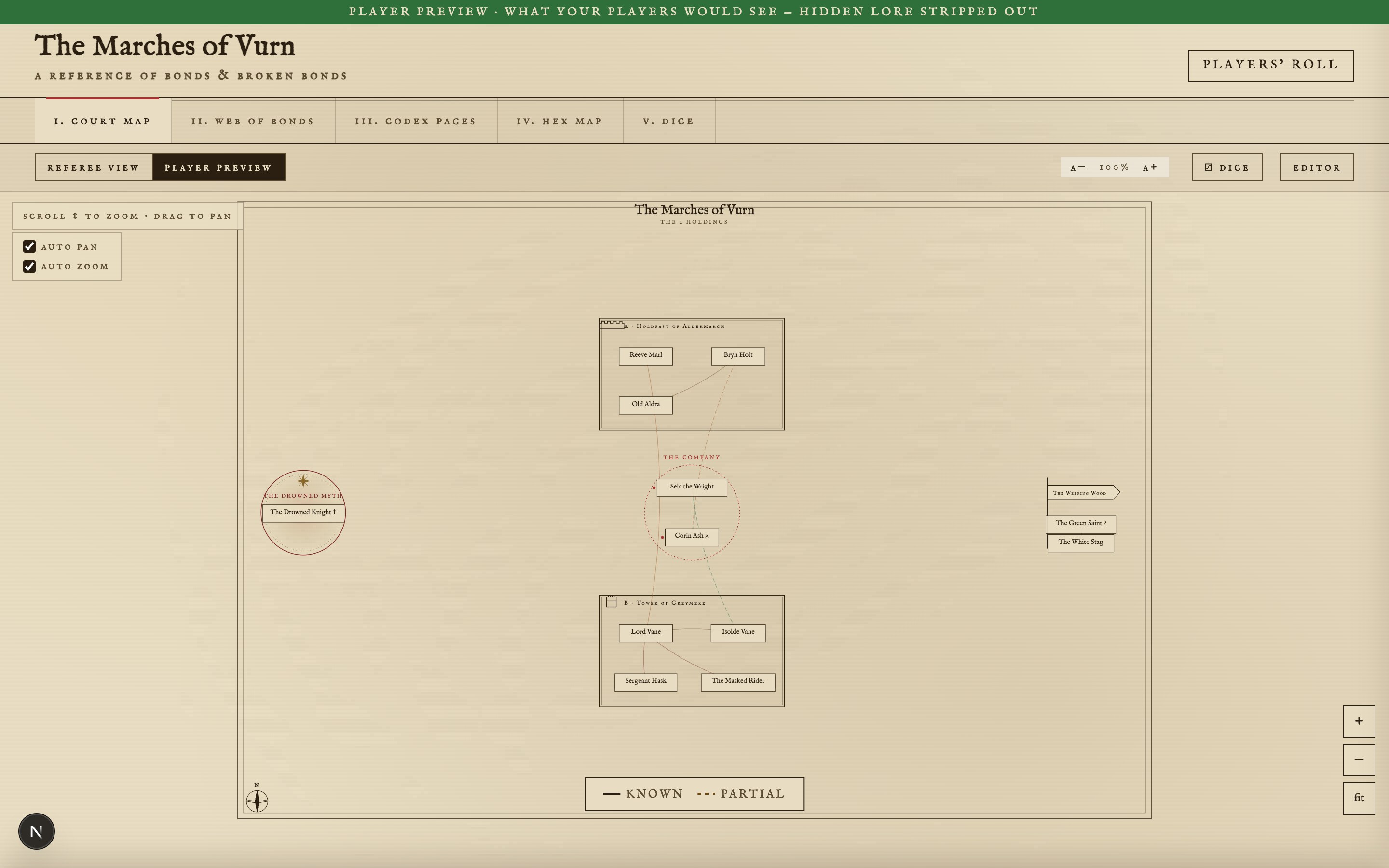
Task: Click the Drowned Myth star emblem
Action: tap(303, 480)
